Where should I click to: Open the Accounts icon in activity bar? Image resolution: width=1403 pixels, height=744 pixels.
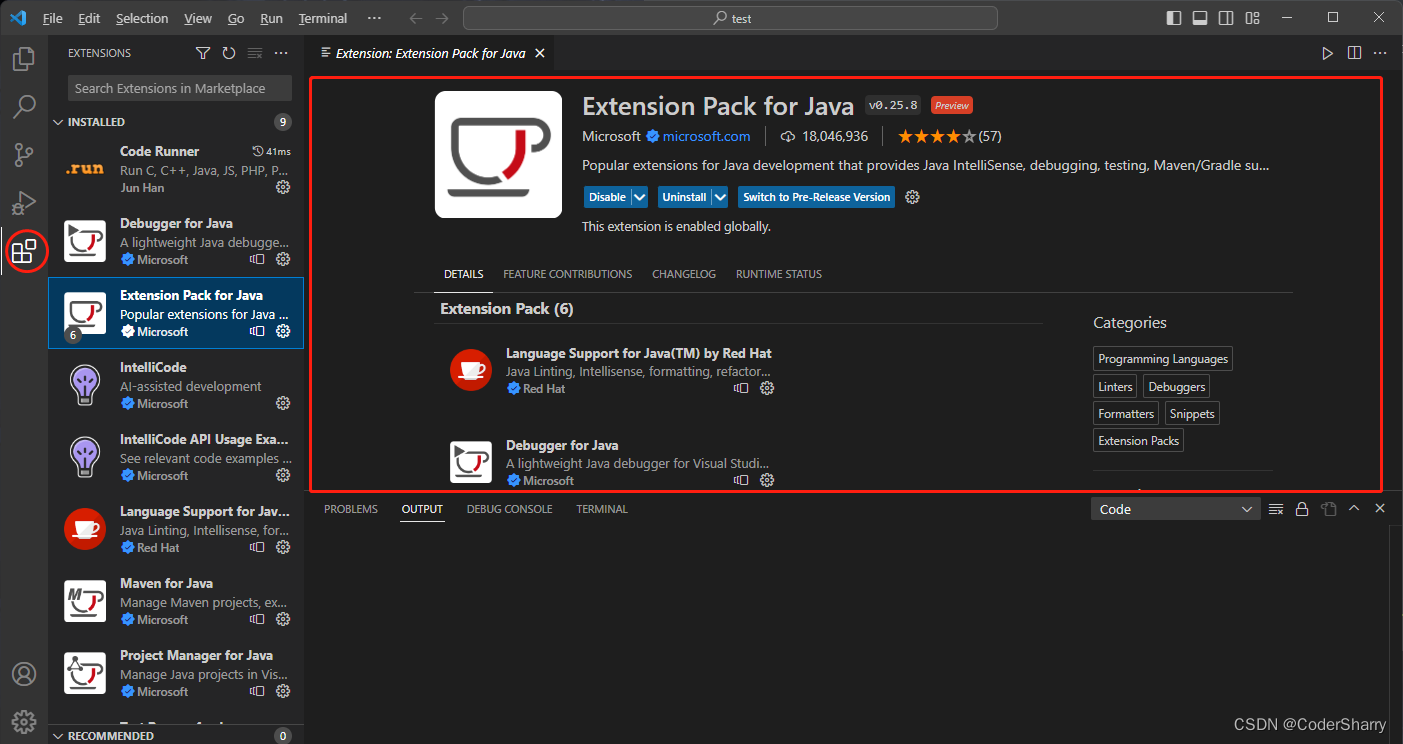(24, 674)
